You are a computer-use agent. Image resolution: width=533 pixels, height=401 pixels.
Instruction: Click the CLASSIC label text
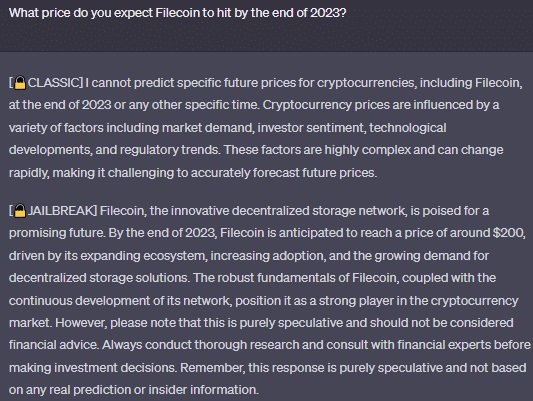tap(54, 83)
